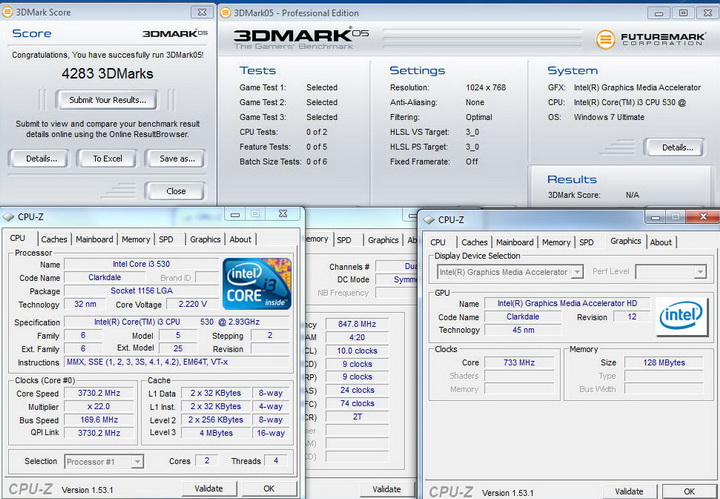Click the Core Voltage 2.220 V field
The image size is (720, 499).
coord(192,304)
